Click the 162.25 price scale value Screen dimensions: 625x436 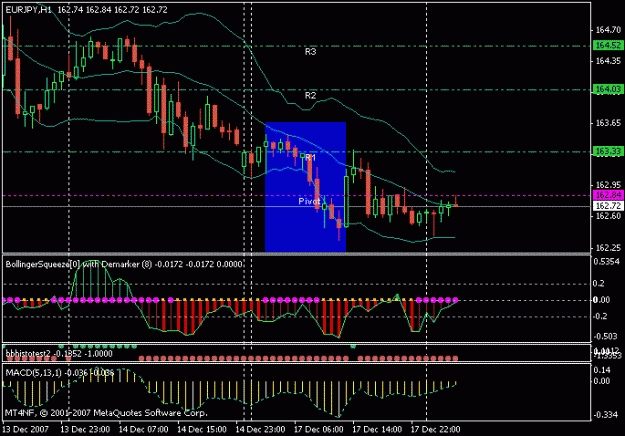pos(608,248)
